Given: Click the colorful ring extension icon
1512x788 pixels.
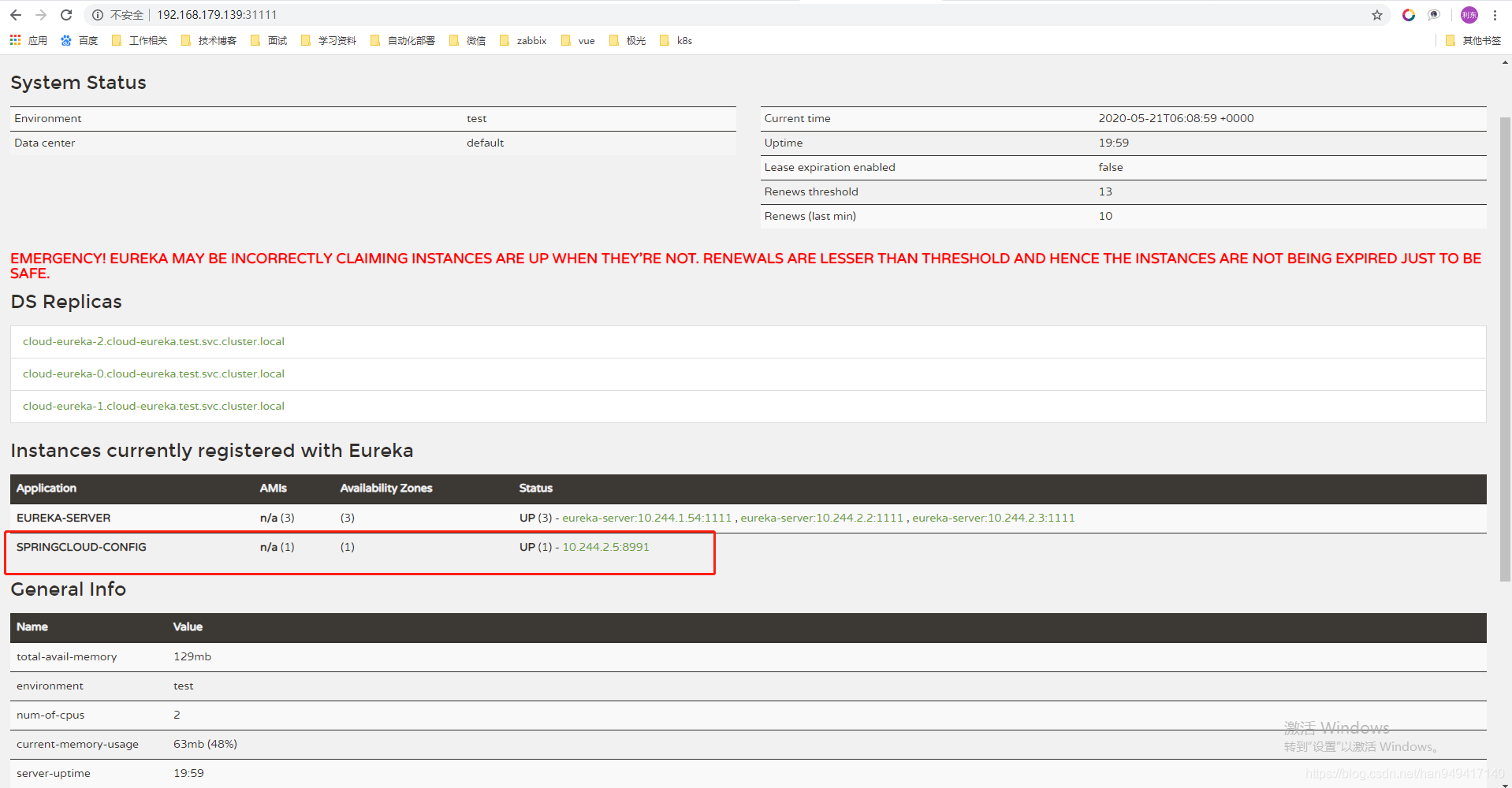Looking at the screenshot, I should [x=1409, y=15].
